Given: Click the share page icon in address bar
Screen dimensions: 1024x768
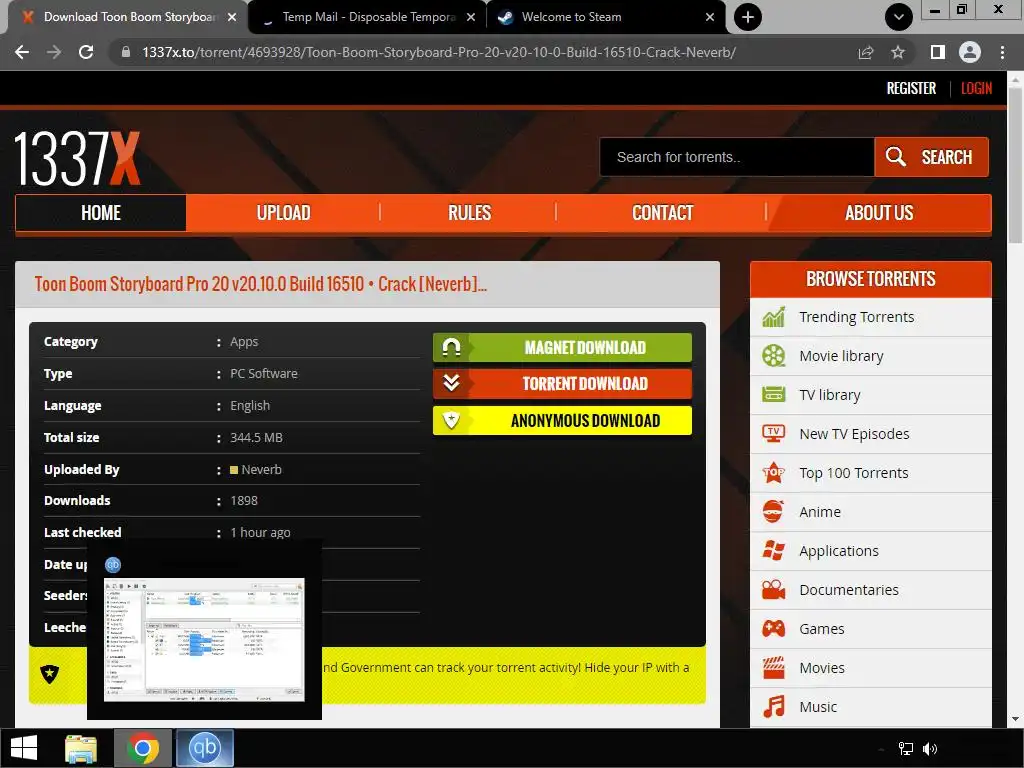Looking at the screenshot, I should pos(866,52).
